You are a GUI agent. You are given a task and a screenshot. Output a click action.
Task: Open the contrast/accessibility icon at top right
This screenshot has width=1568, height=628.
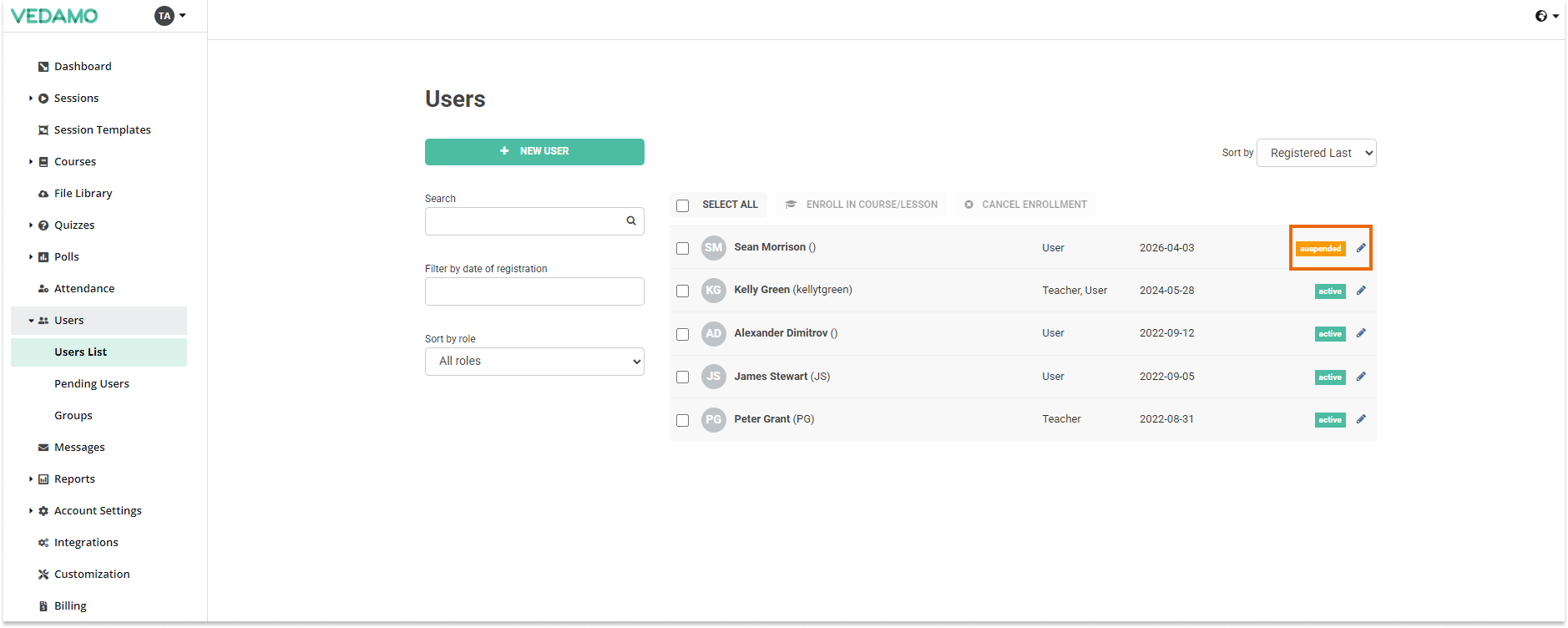pyautogui.click(x=1541, y=16)
